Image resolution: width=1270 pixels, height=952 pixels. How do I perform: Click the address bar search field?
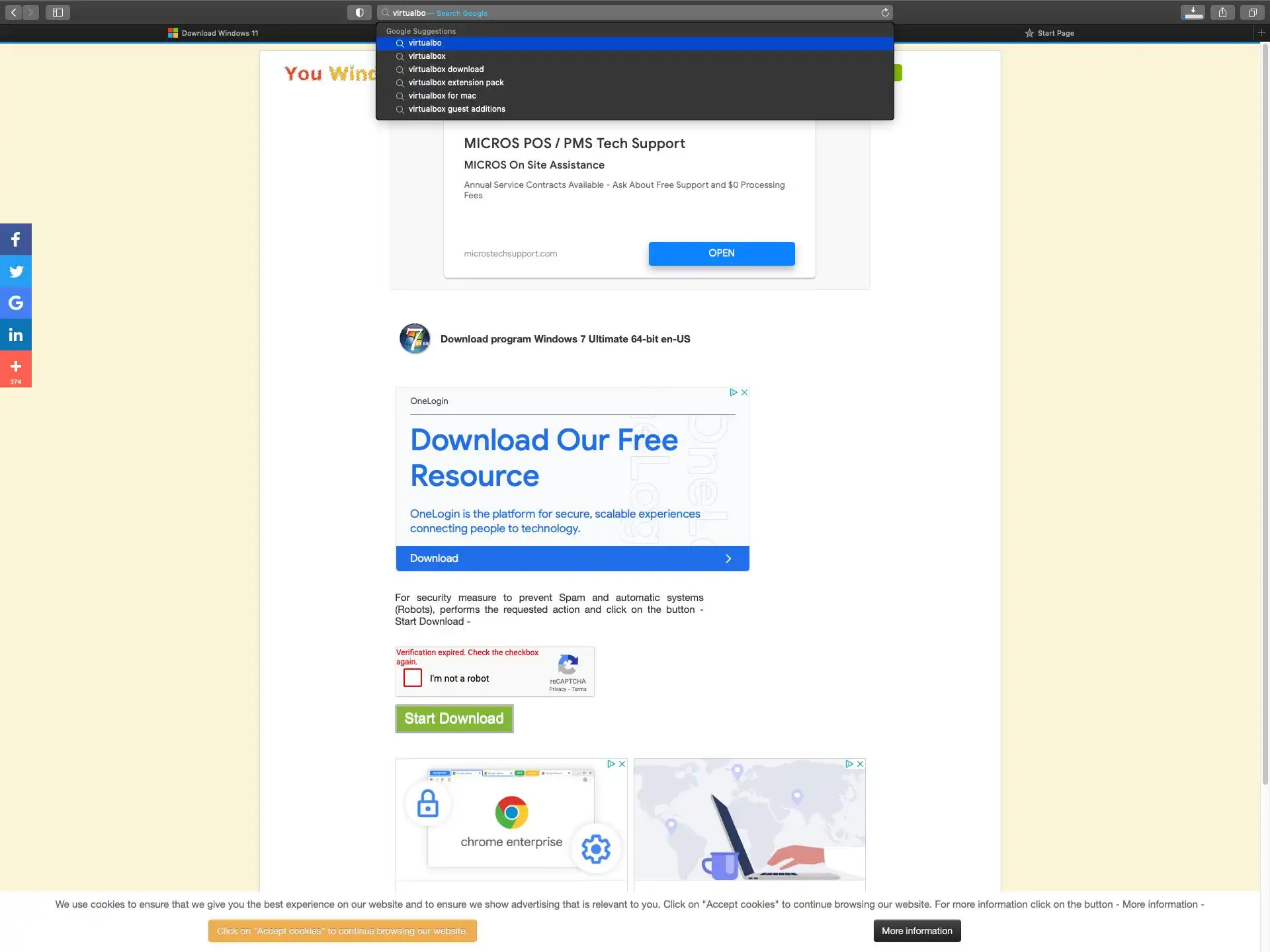coord(635,13)
